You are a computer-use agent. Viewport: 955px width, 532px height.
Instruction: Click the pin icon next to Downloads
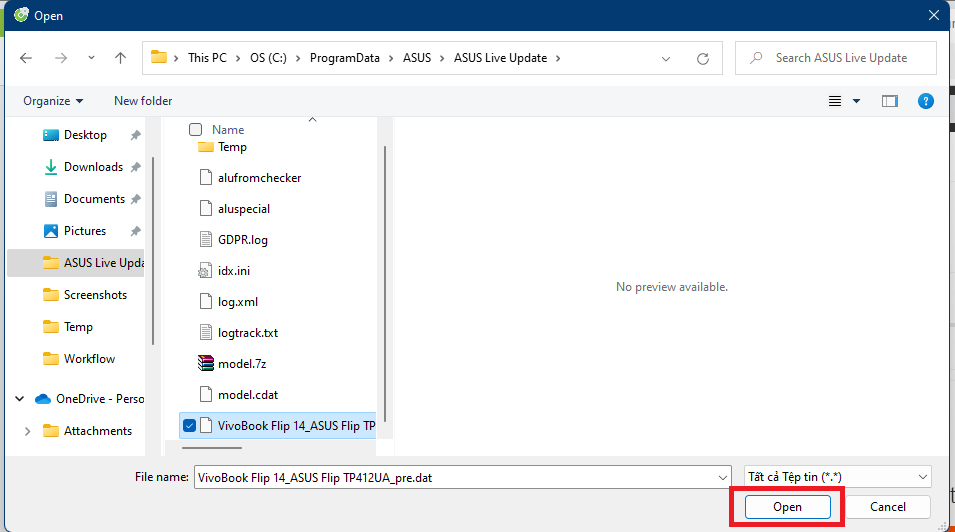pos(135,167)
